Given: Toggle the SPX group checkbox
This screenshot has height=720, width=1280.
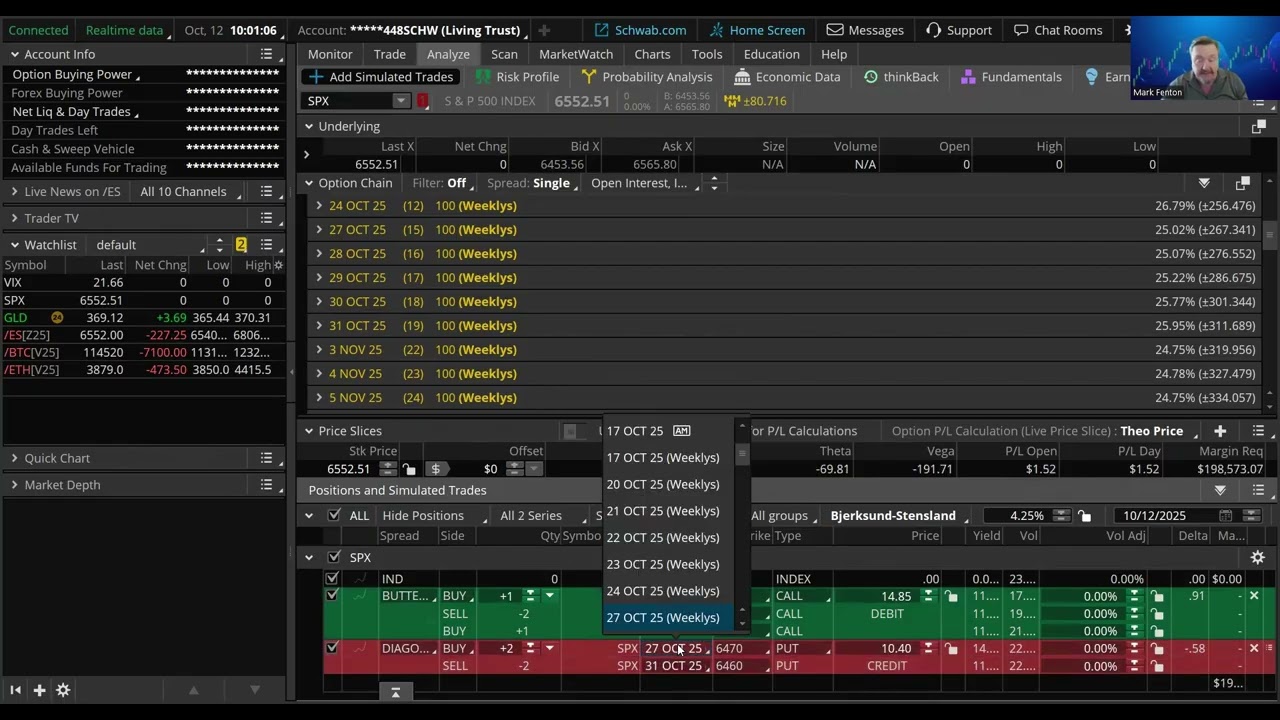Looking at the screenshot, I should tap(334, 558).
